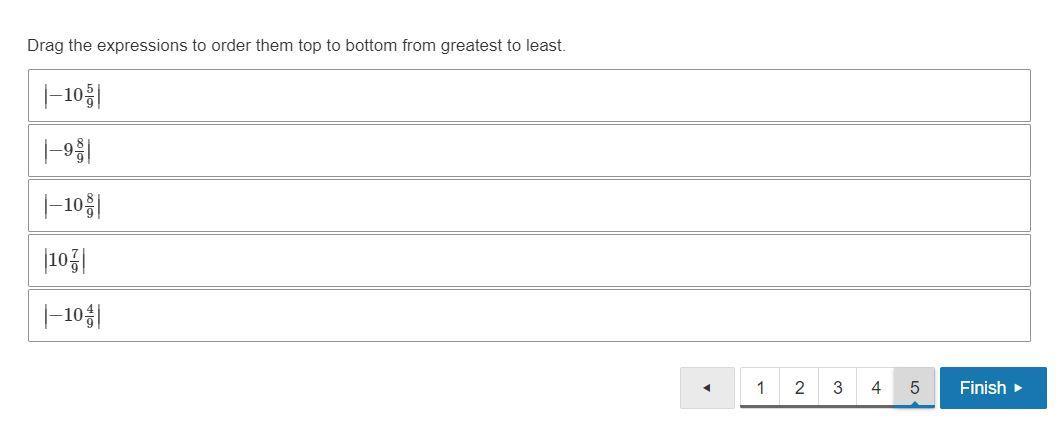Click the fraction 8/9 in |-10 8/9|
This screenshot has width=1059, height=422.
(x=90, y=206)
